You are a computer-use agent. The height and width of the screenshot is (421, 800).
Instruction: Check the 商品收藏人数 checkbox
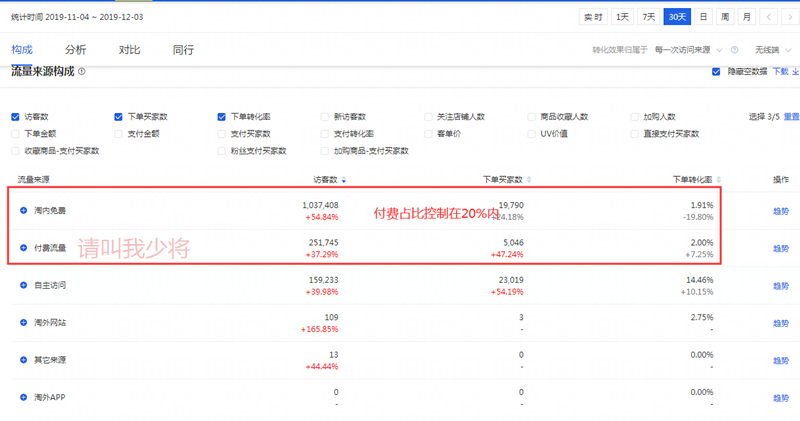[531, 117]
